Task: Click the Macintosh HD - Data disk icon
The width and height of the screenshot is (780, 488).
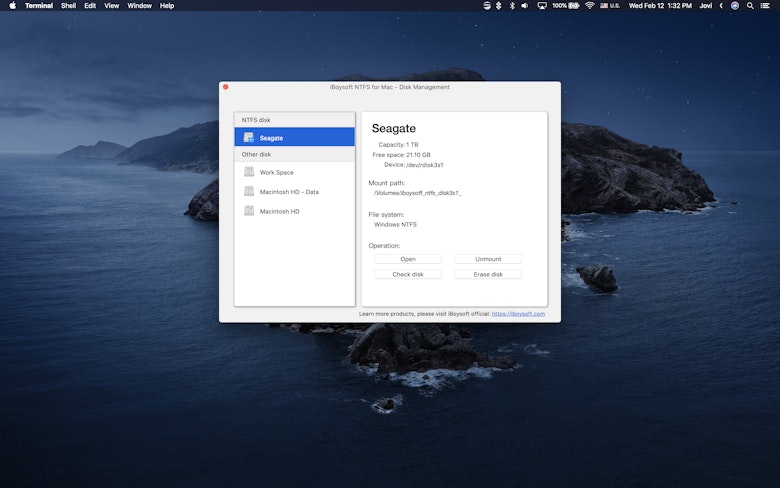Action: pos(249,191)
